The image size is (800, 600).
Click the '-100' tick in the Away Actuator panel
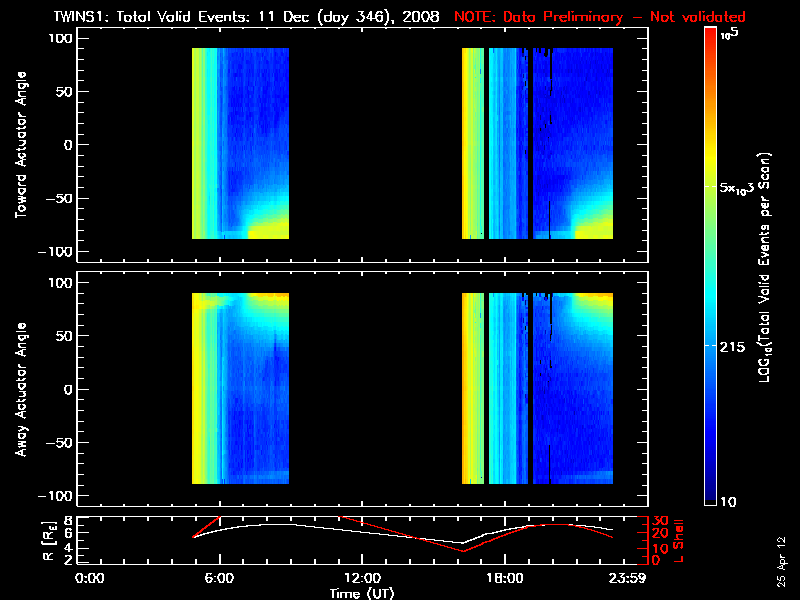click(x=57, y=496)
